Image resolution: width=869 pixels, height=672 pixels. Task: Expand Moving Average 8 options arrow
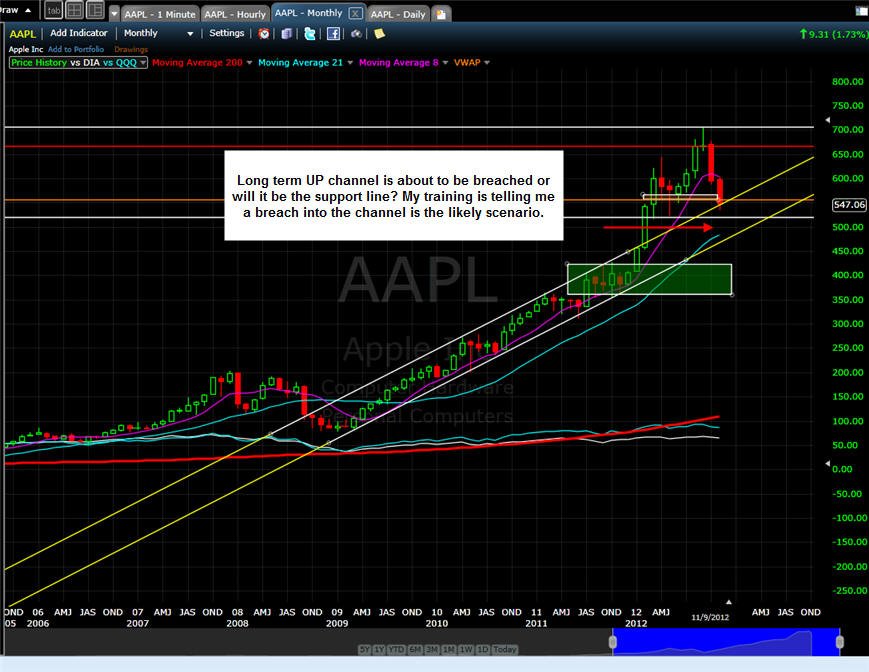(446, 63)
